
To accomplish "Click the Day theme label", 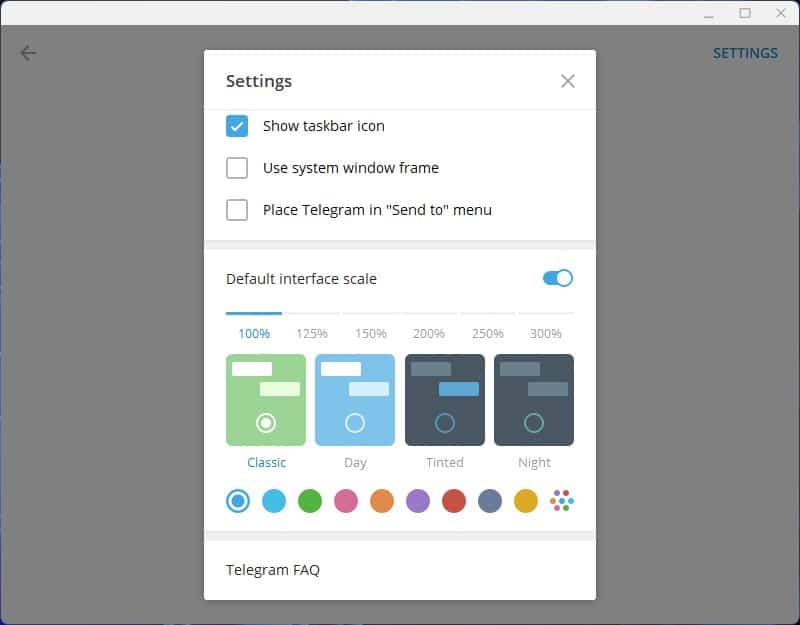I will point(355,462).
